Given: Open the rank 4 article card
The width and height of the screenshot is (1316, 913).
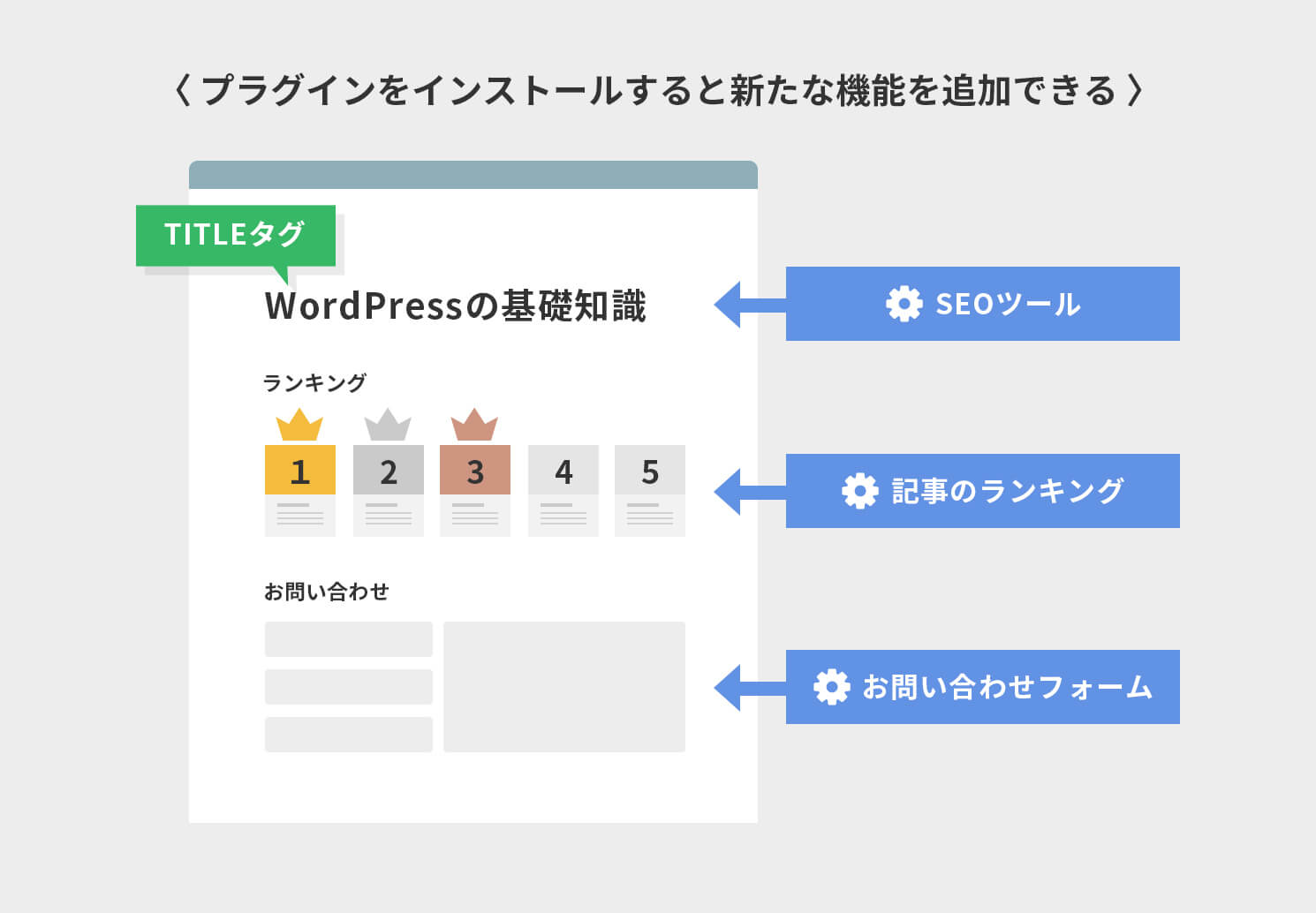Looking at the screenshot, I should 563,491.
